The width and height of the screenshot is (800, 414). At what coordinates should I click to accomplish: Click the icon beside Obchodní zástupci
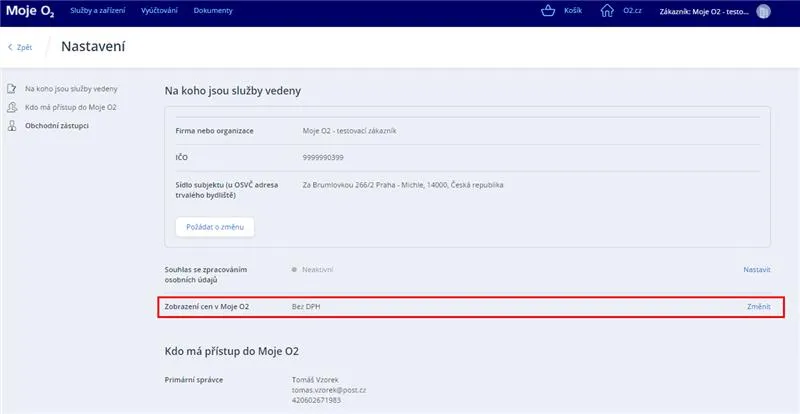coord(11,126)
